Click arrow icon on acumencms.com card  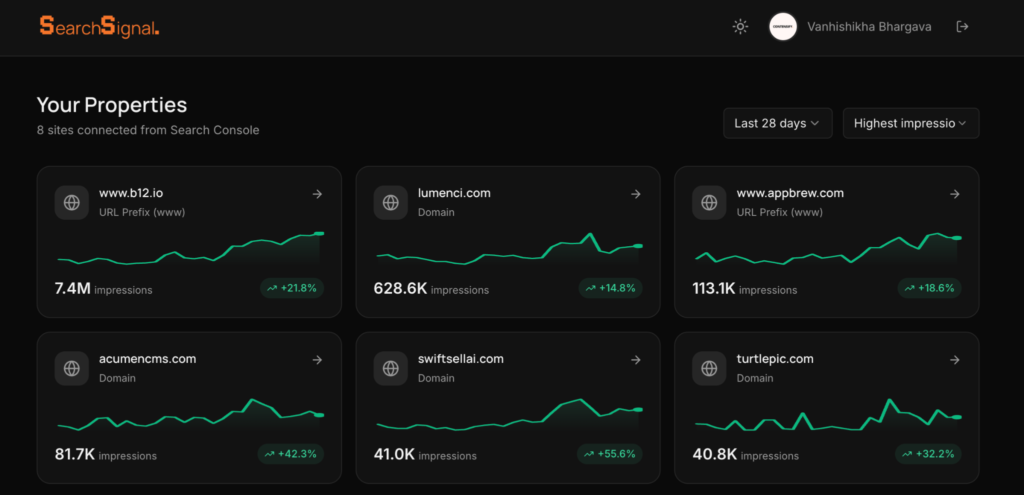pyautogui.click(x=317, y=360)
